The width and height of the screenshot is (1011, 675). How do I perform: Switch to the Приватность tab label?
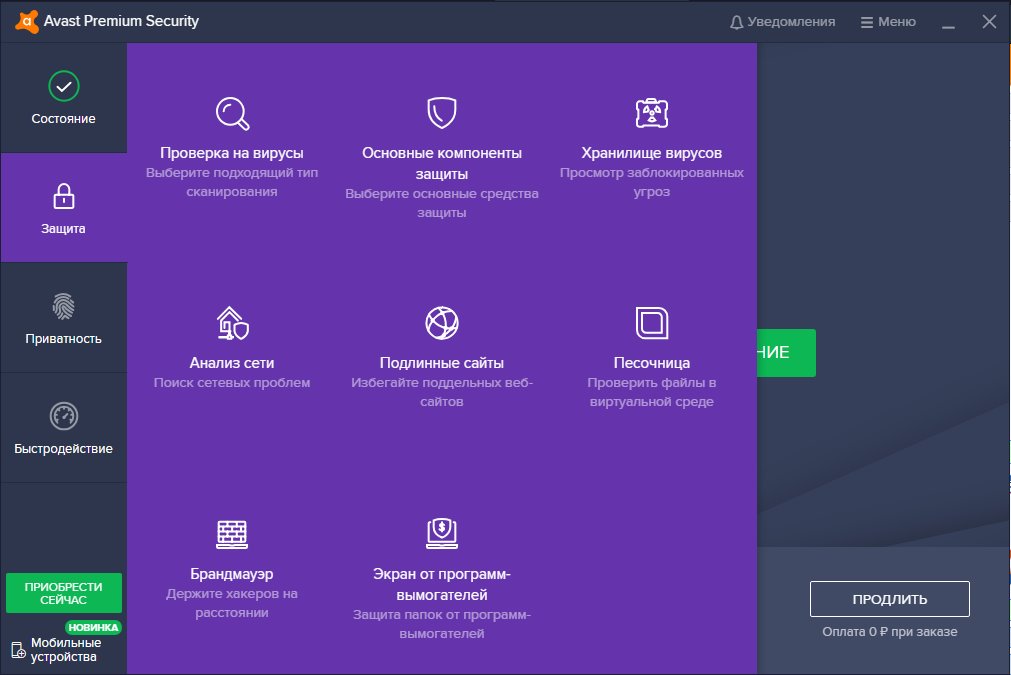pyautogui.click(x=64, y=338)
